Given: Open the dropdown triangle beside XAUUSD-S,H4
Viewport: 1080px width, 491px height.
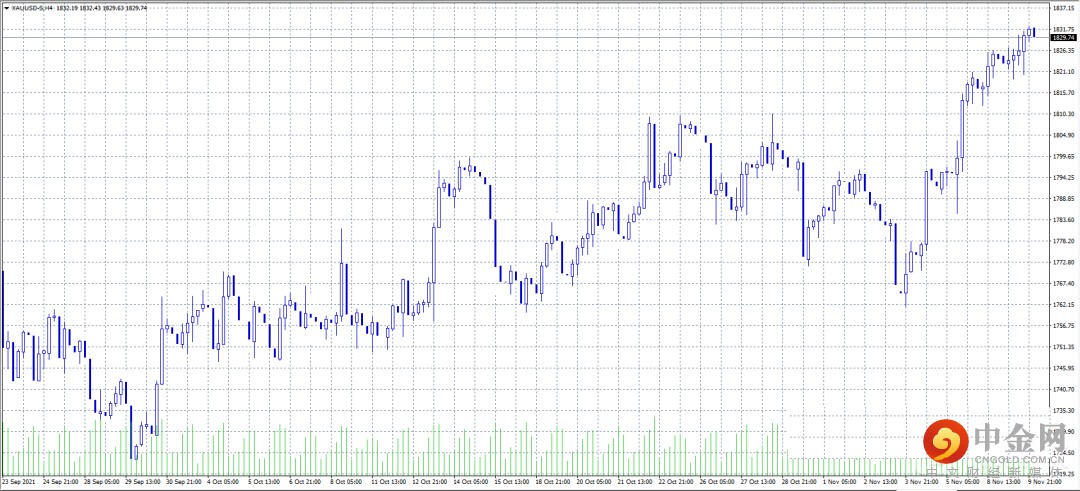Looking at the screenshot, I should coord(7,8).
